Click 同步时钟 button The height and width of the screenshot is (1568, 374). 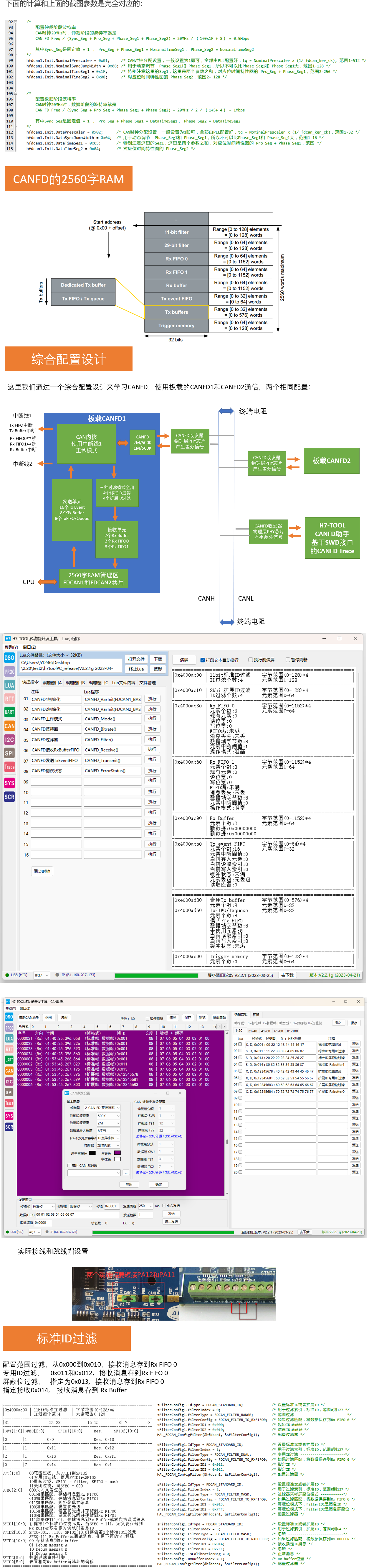pos(42,872)
